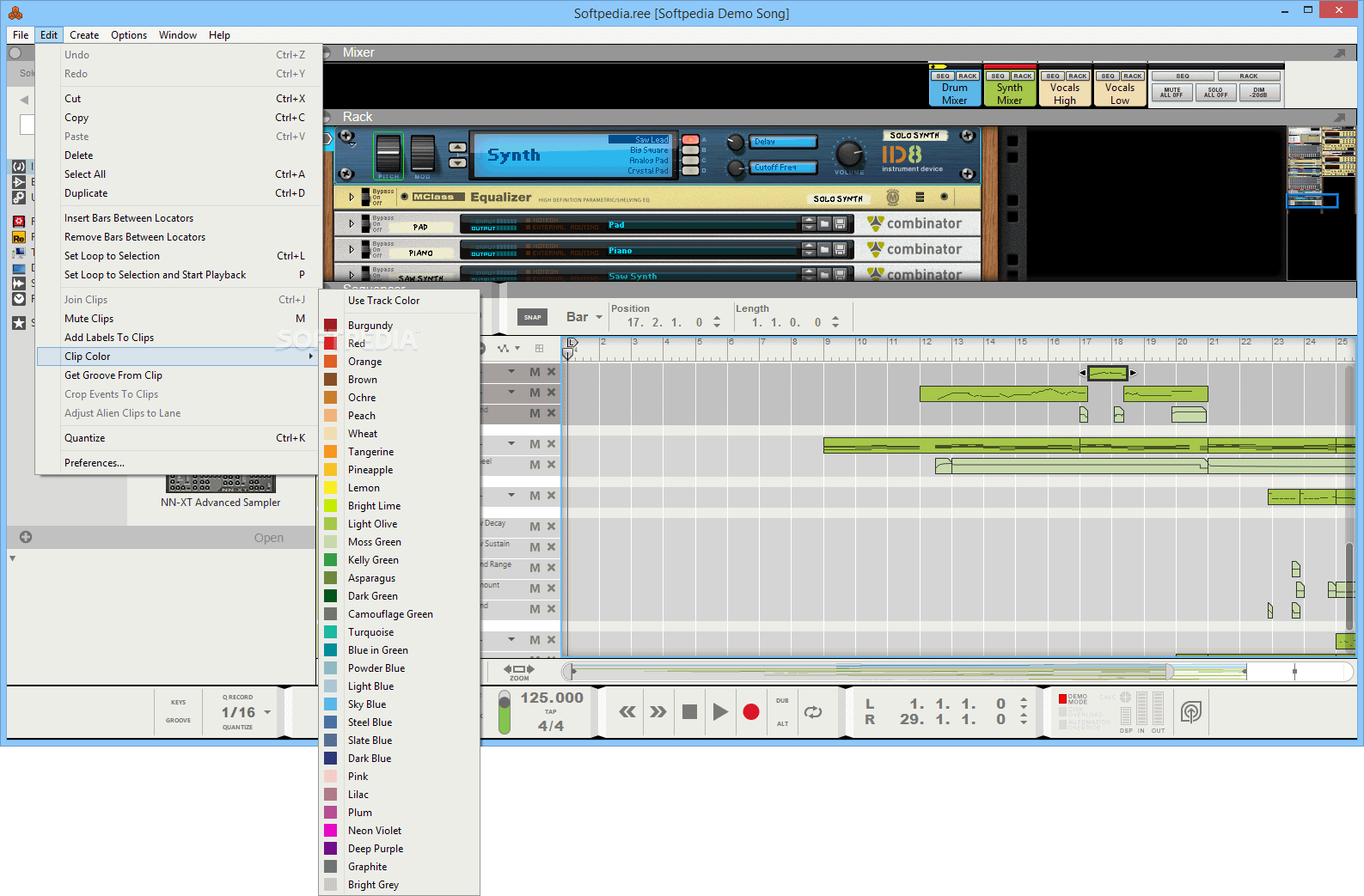Click the Propellerhead logo icon in transport
1364x896 pixels.
pyautogui.click(x=1190, y=711)
